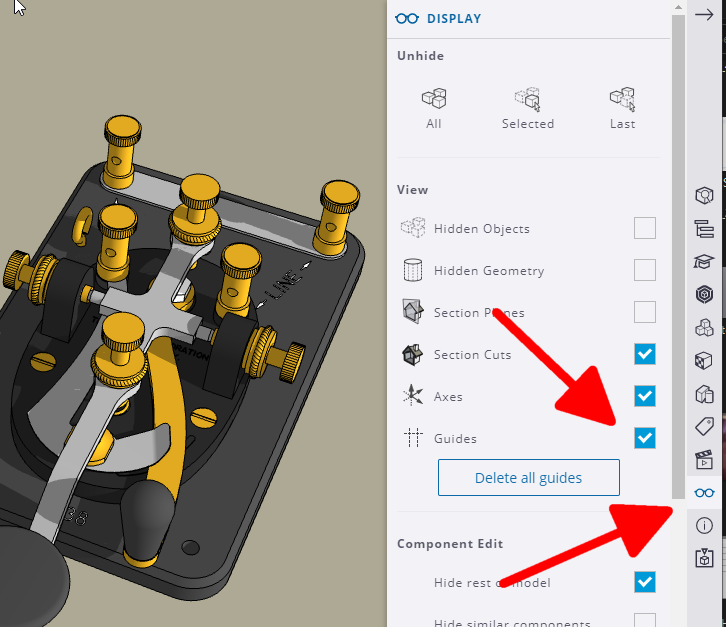Open the Model Info panel icon

pos(704,526)
